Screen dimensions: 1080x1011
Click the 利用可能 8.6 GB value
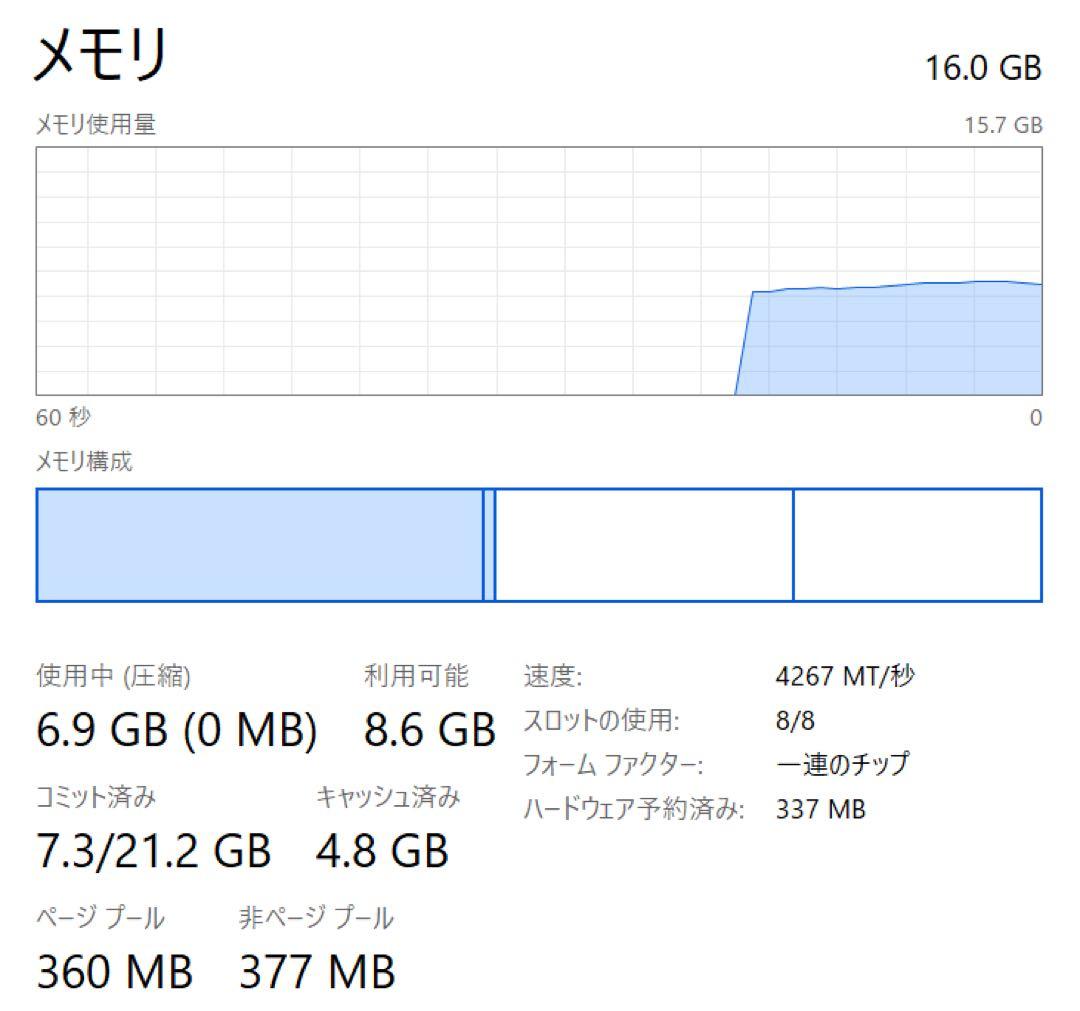coord(430,730)
